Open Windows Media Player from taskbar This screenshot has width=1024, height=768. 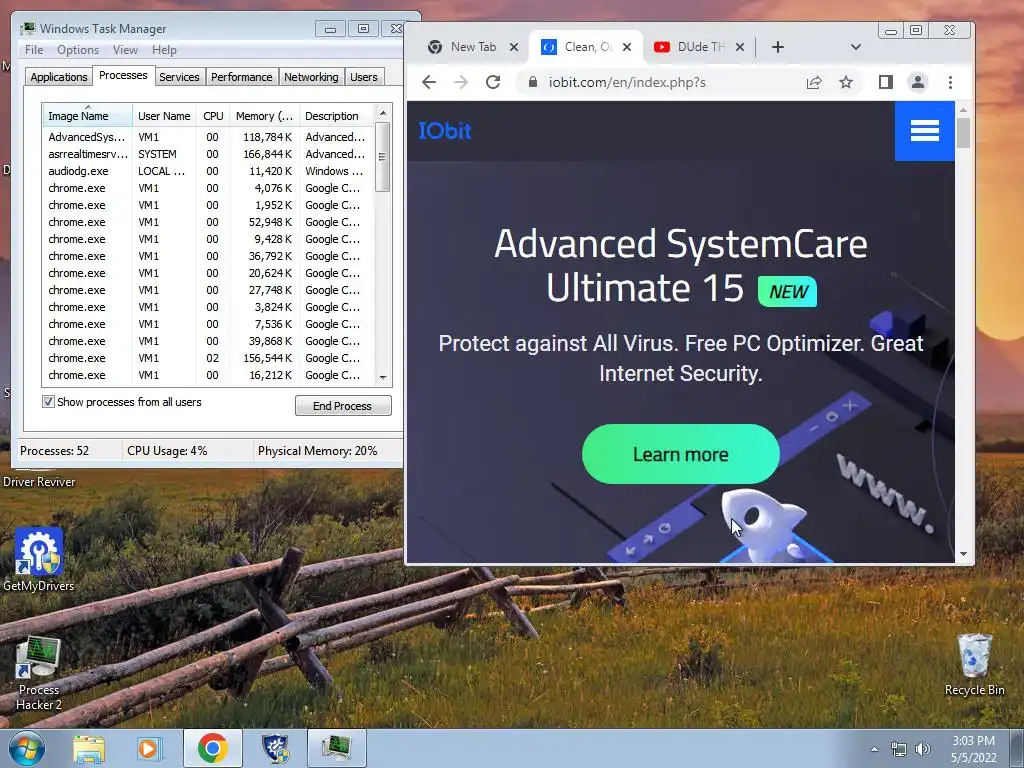(x=149, y=749)
